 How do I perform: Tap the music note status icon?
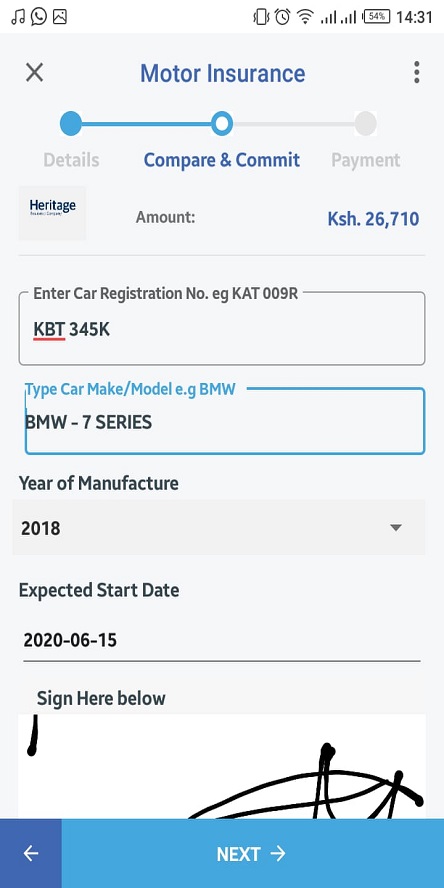(x=18, y=17)
